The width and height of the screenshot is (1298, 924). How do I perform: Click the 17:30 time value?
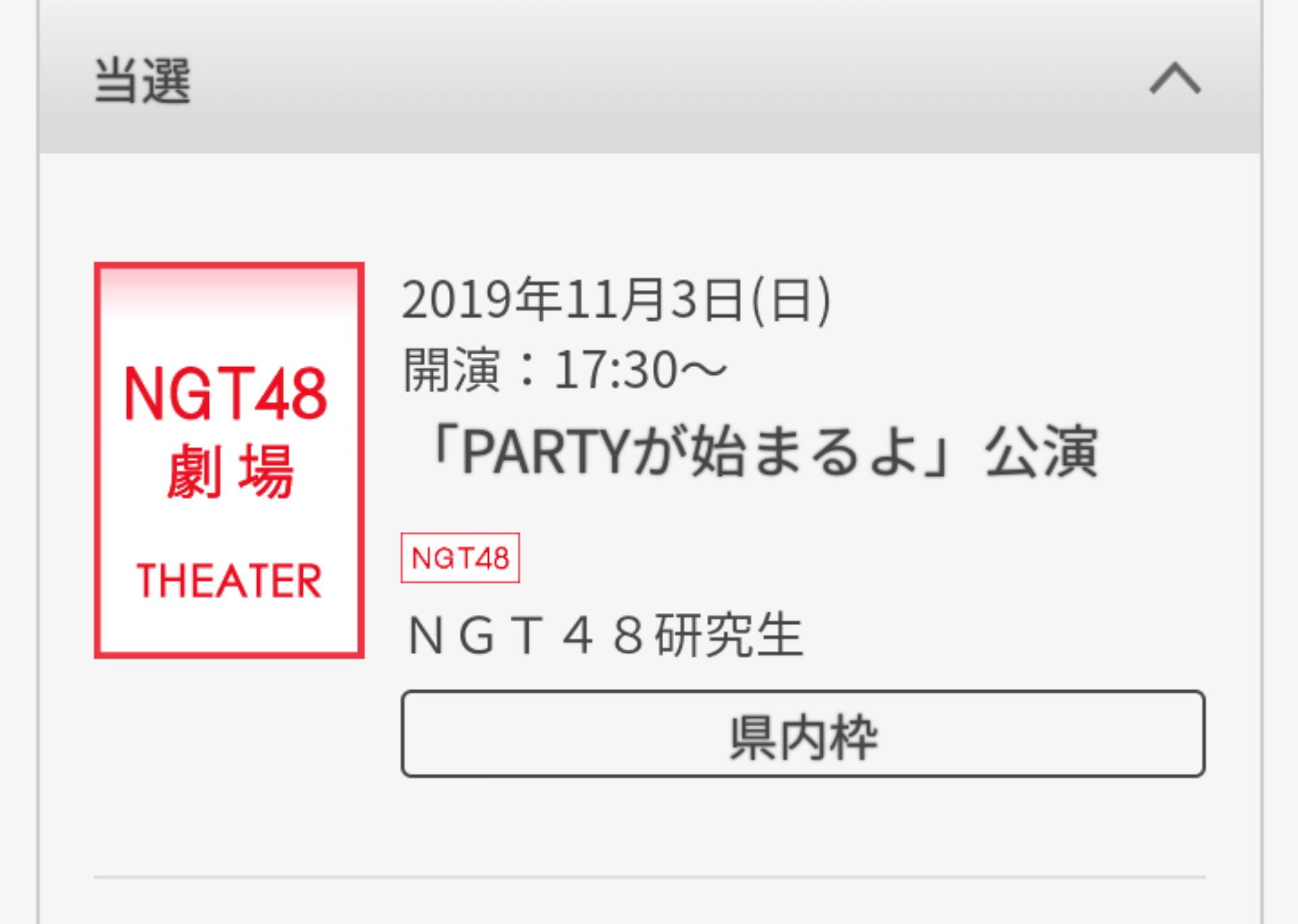[x=615, y=370]
